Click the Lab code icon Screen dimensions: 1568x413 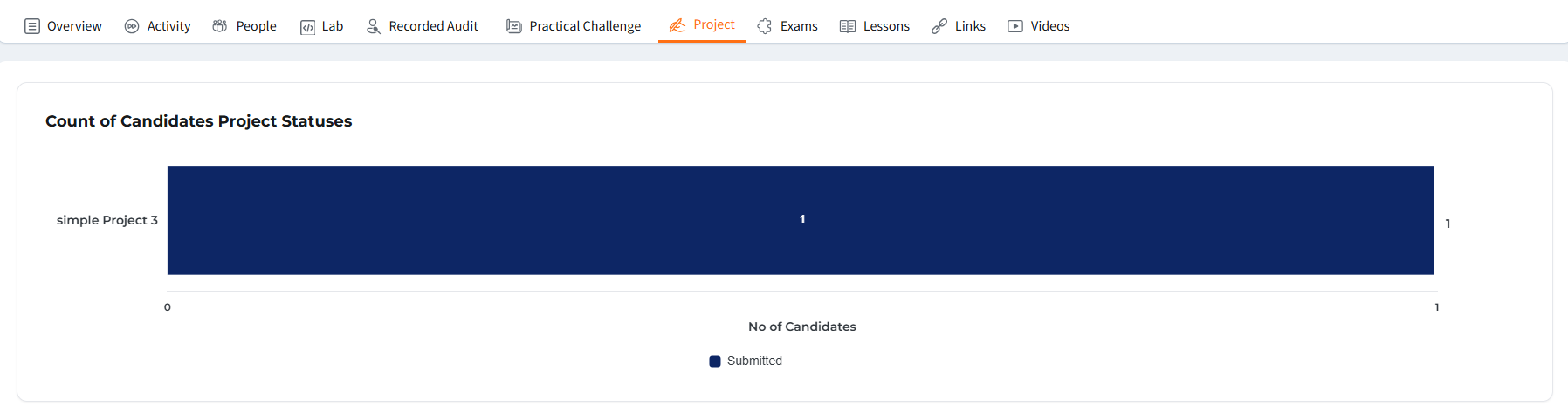307,27
